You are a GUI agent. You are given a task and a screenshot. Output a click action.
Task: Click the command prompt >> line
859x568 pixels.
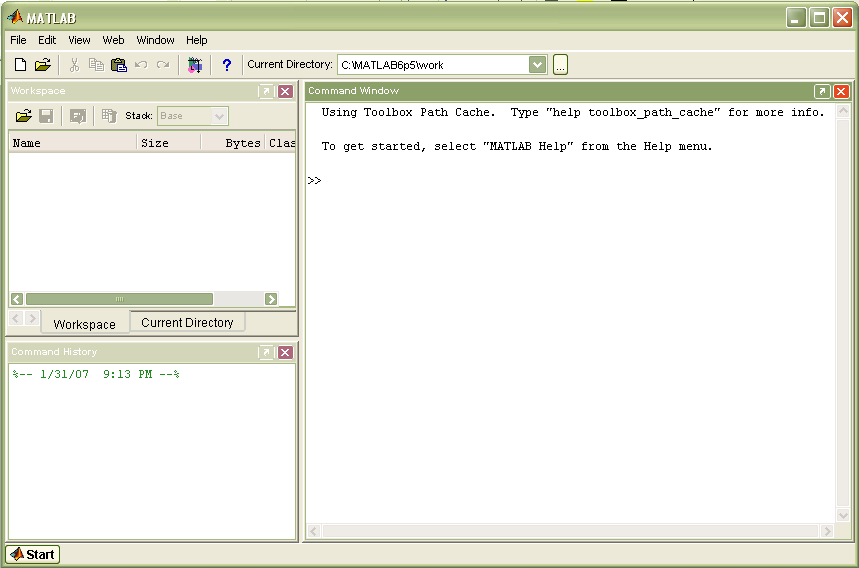[314, 181]
